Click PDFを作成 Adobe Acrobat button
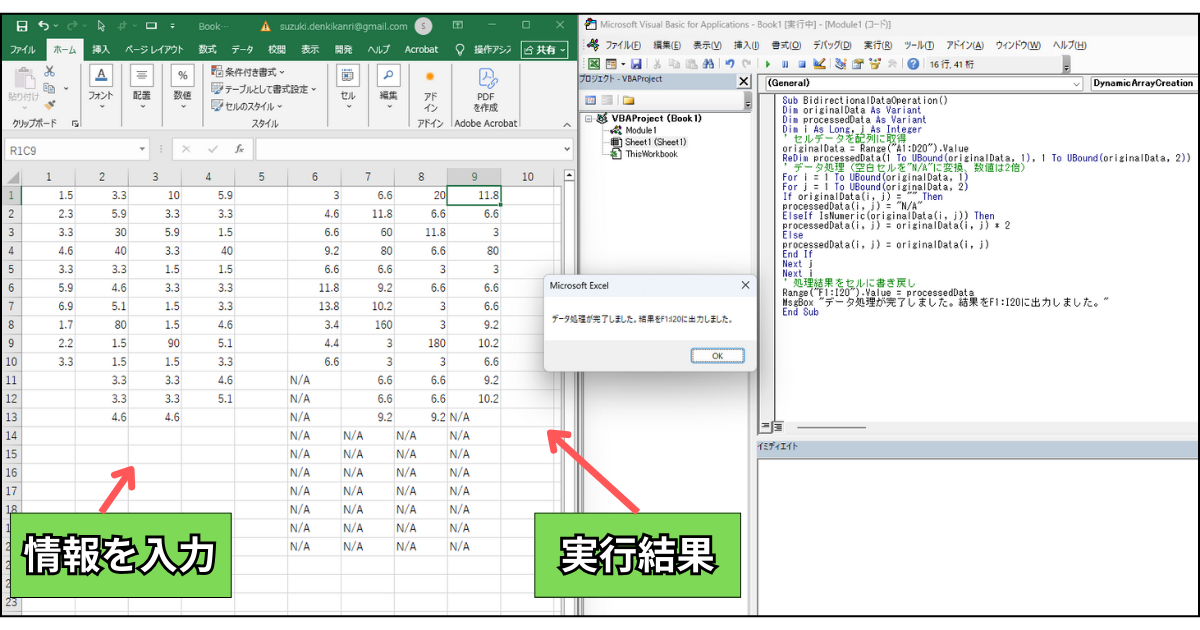This screenshot has height=630, width=1200. click(486, 90)
